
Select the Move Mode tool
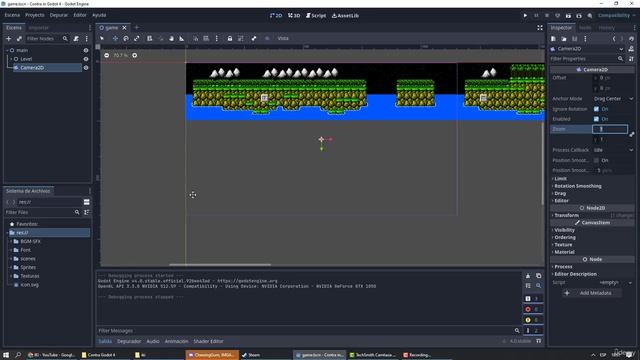tap(115, 38)
